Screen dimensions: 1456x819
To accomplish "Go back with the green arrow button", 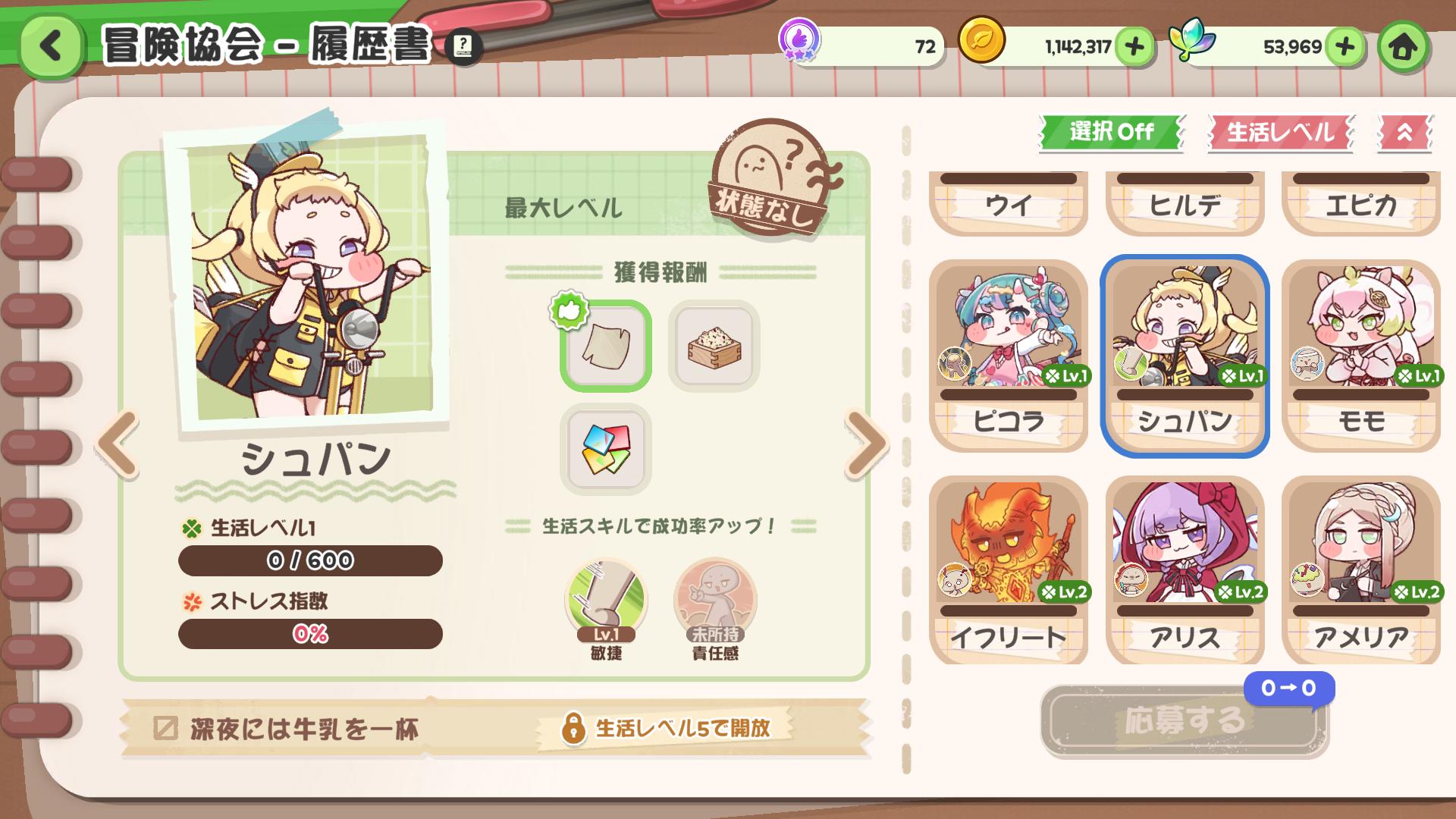I will (x=51, y=46).
